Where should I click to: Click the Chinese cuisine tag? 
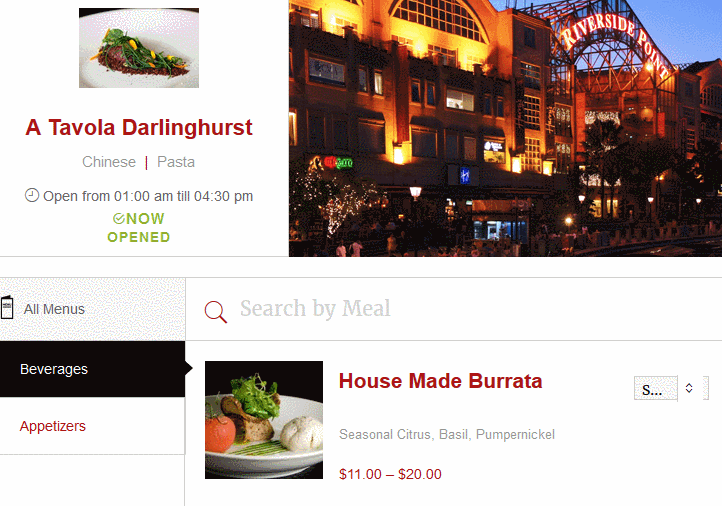tap(109, 162)
